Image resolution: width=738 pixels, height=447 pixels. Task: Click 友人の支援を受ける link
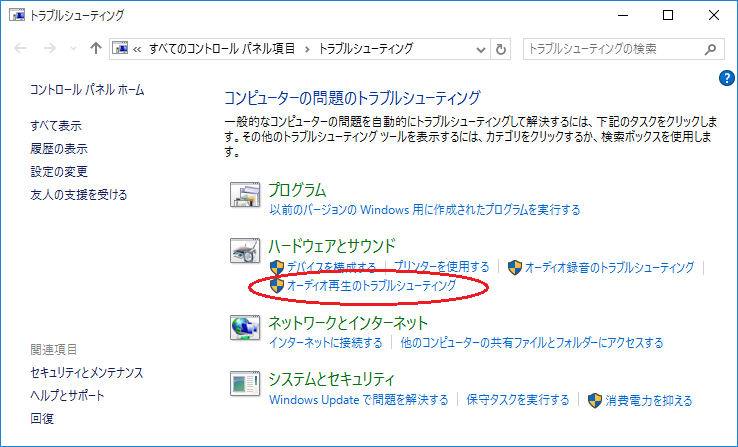click(x=79, y=195)
